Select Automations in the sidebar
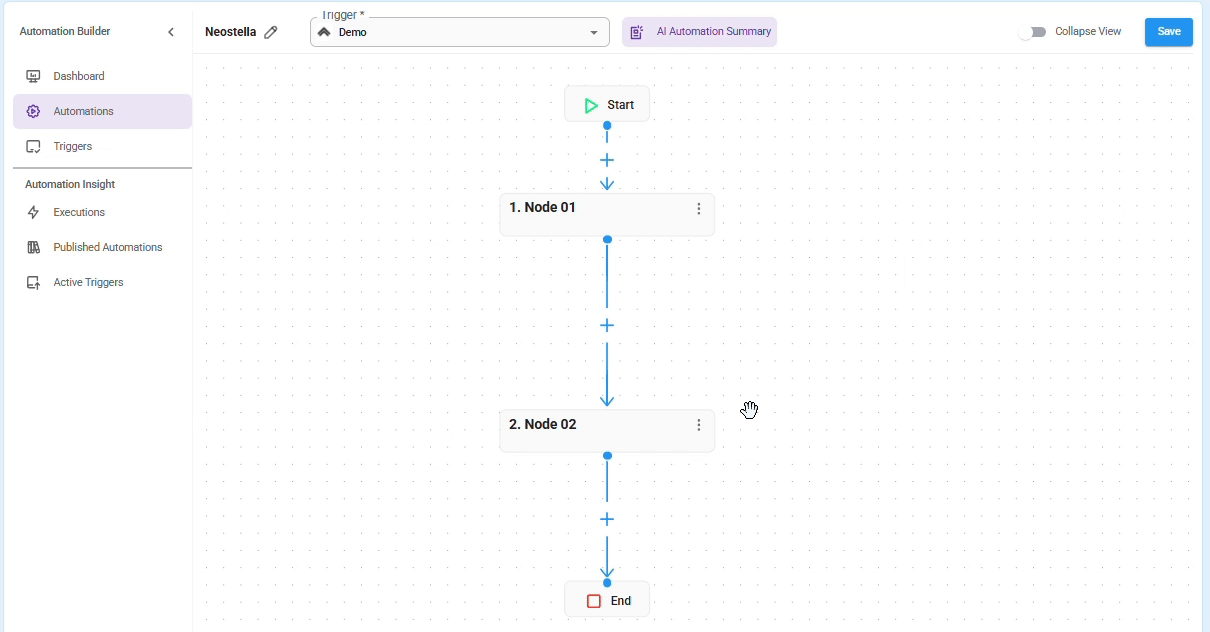 point(84,111)
